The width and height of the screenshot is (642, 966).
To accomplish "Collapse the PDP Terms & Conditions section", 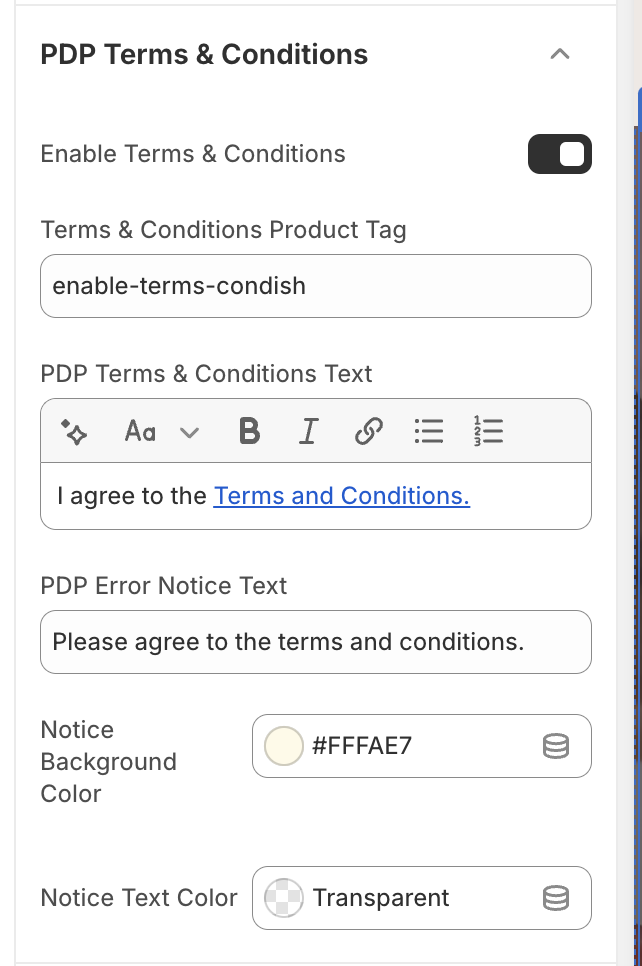I will (560, 54).
